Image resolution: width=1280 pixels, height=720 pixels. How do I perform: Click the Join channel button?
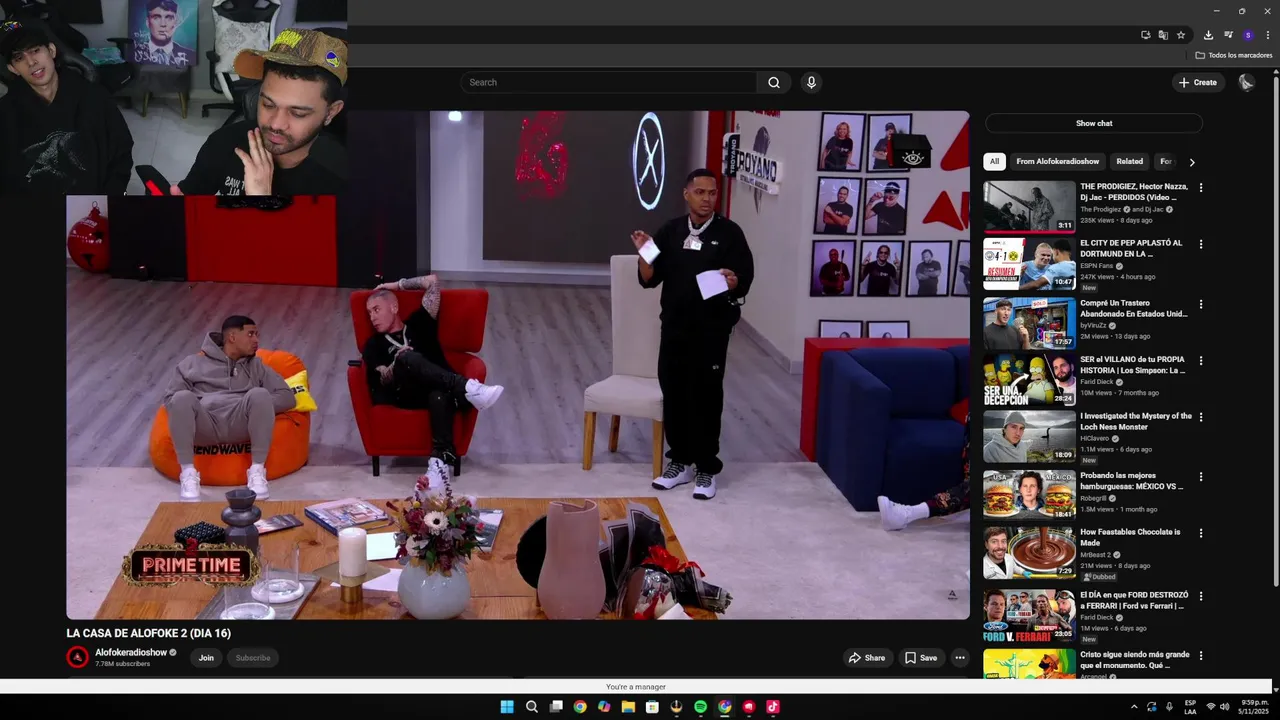(x=206, y=658)
